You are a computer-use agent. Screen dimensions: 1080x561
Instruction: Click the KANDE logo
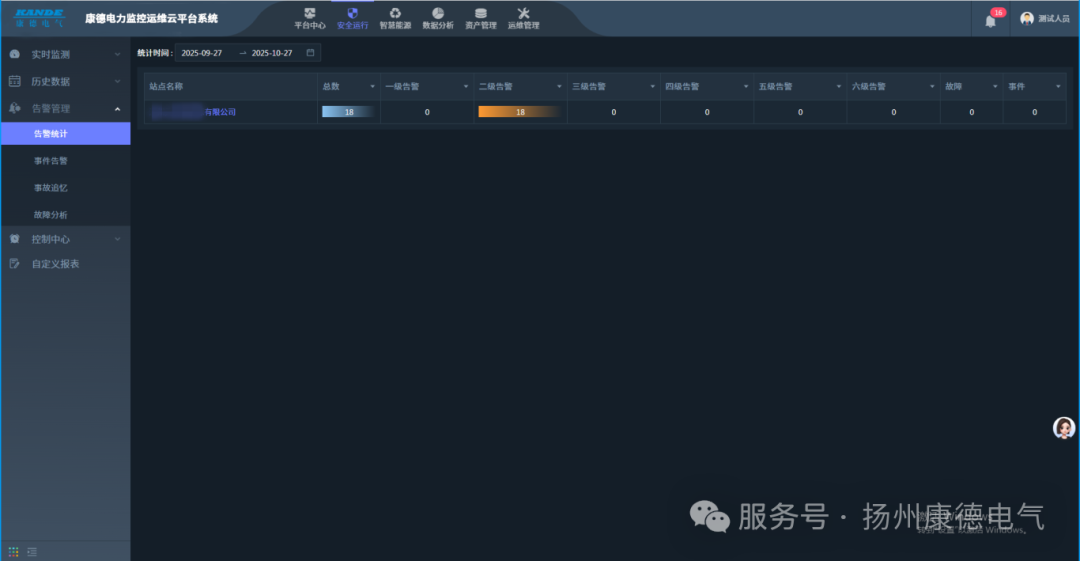pos(39,18)
